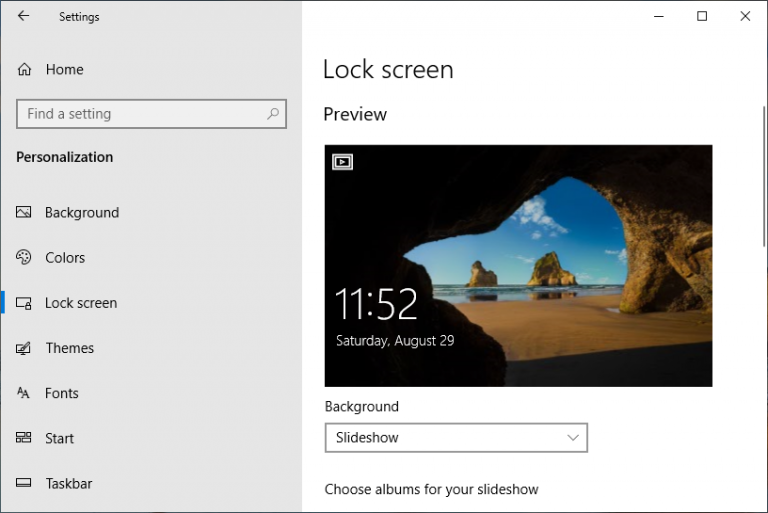The image size is (768, 513).
Task: Click the Home house icon
Action: pyautogui.click(x=24, y=70)
